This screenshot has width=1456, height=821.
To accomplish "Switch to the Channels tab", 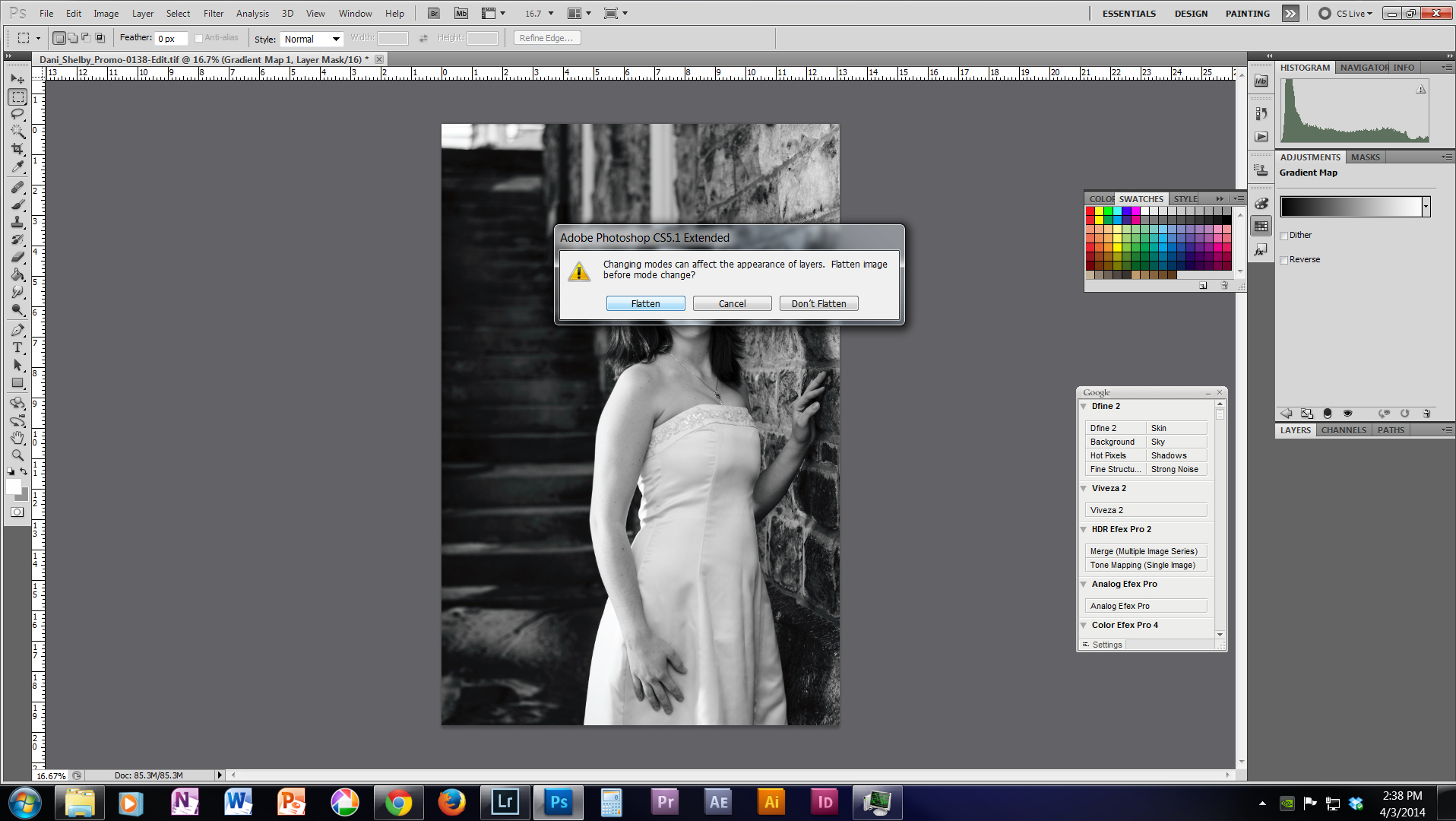I will click(1344, 430).
